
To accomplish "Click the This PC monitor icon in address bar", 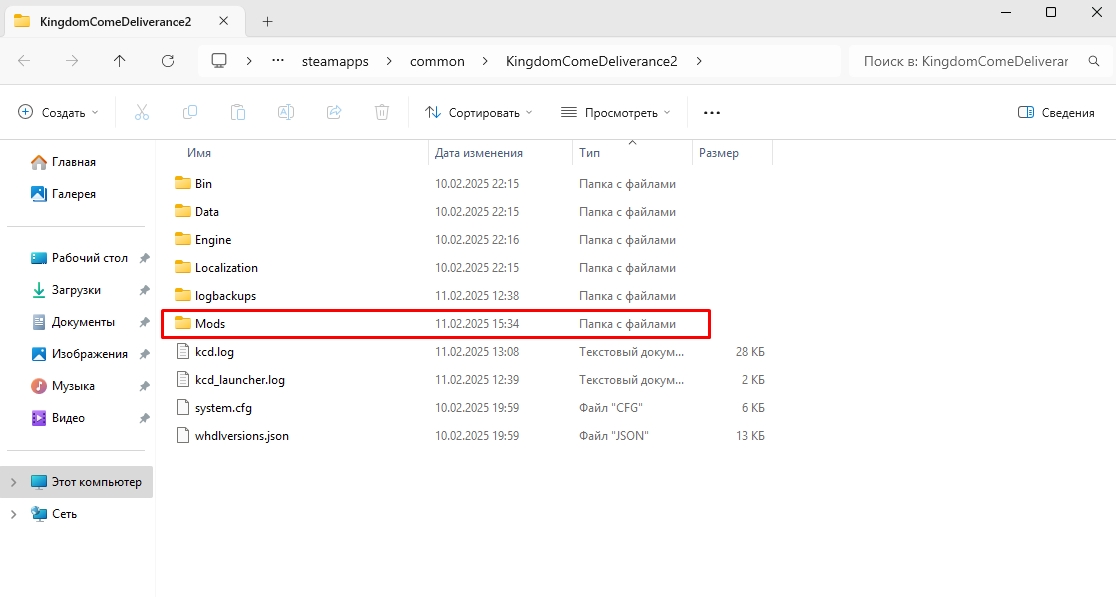I will (x=219, y=61).
